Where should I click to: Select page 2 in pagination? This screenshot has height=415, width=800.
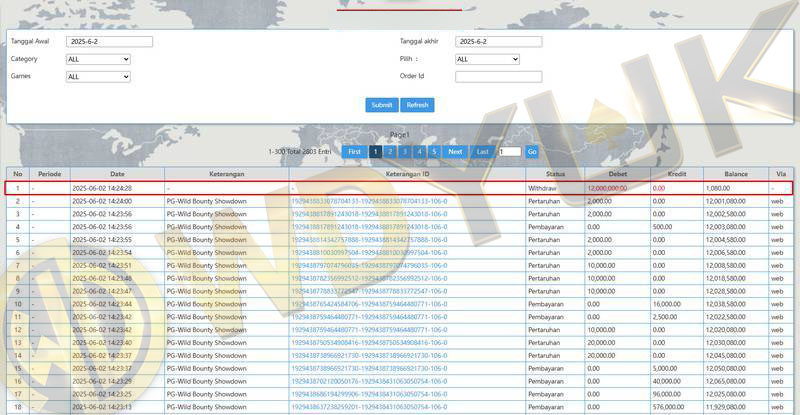point(391,151)
